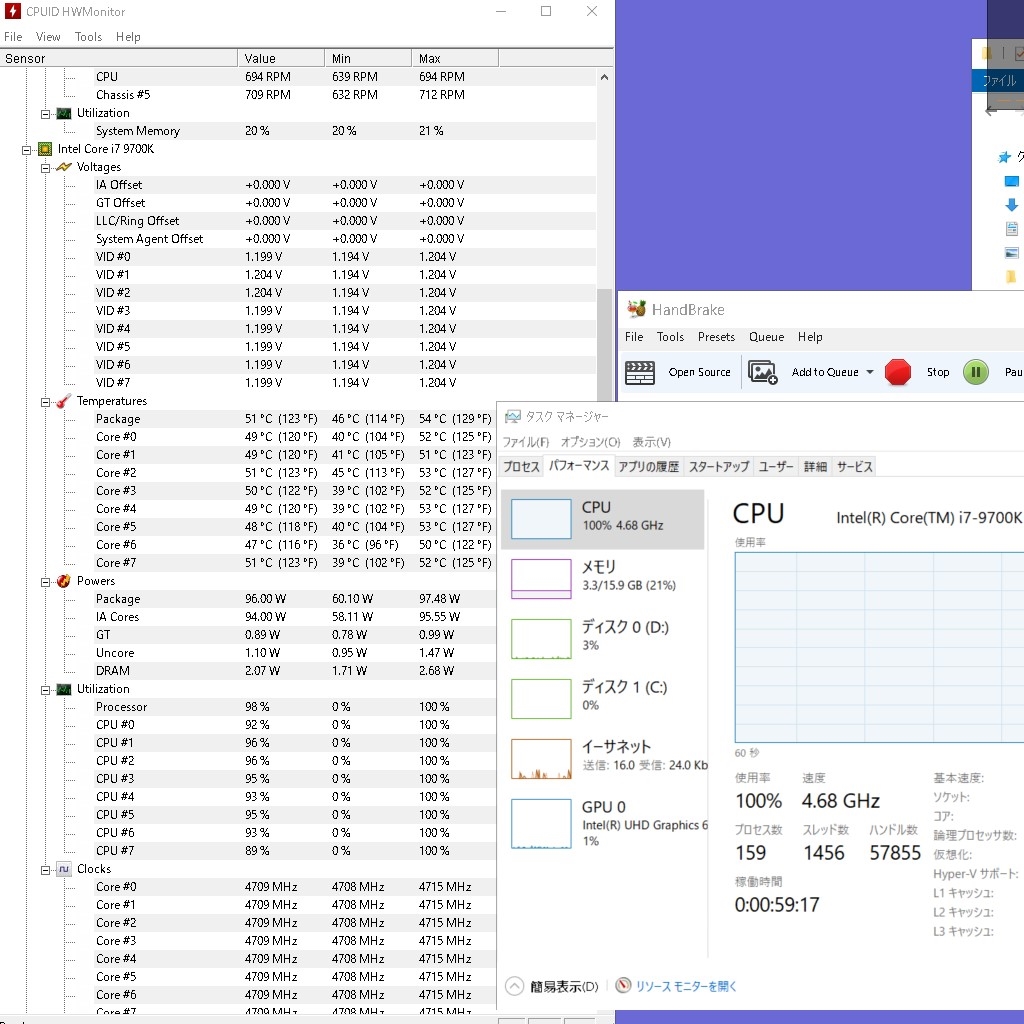This screenshot has width=1024, height=1024.
Task: Collapse the Clocks tree section
Action: (46, 869)
